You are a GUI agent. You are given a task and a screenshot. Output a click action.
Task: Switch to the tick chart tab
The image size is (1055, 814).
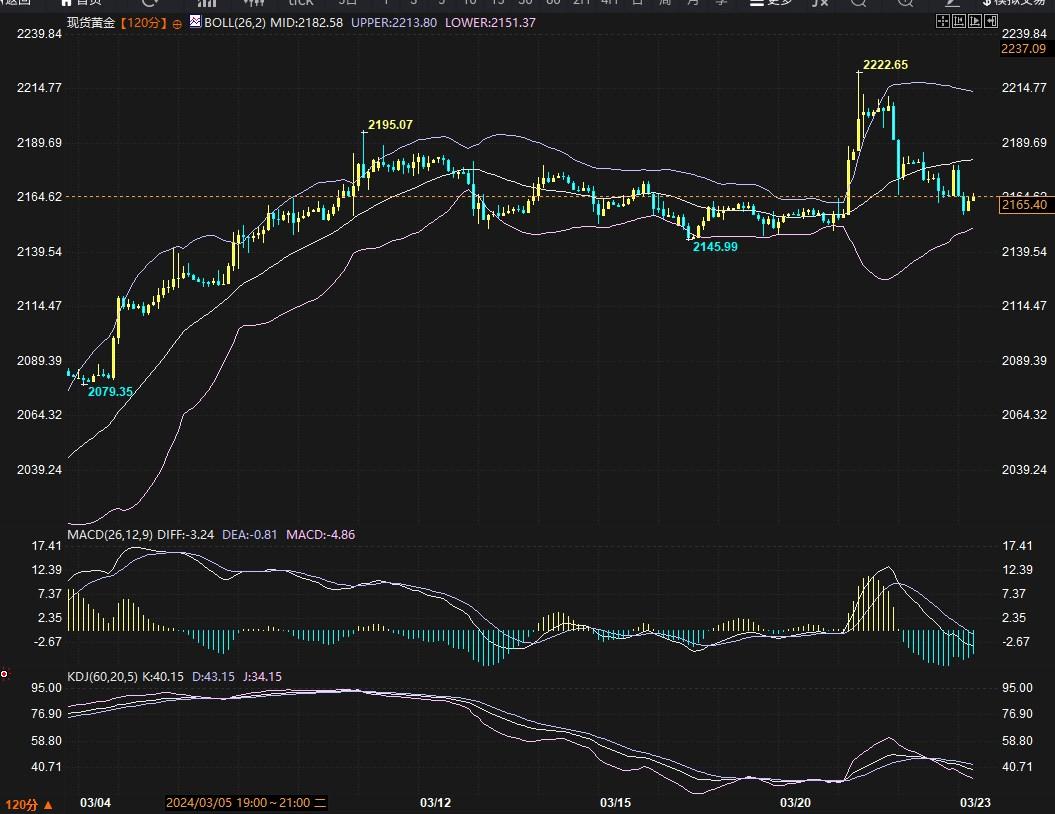pyautogui.click(x=300, y=3)
